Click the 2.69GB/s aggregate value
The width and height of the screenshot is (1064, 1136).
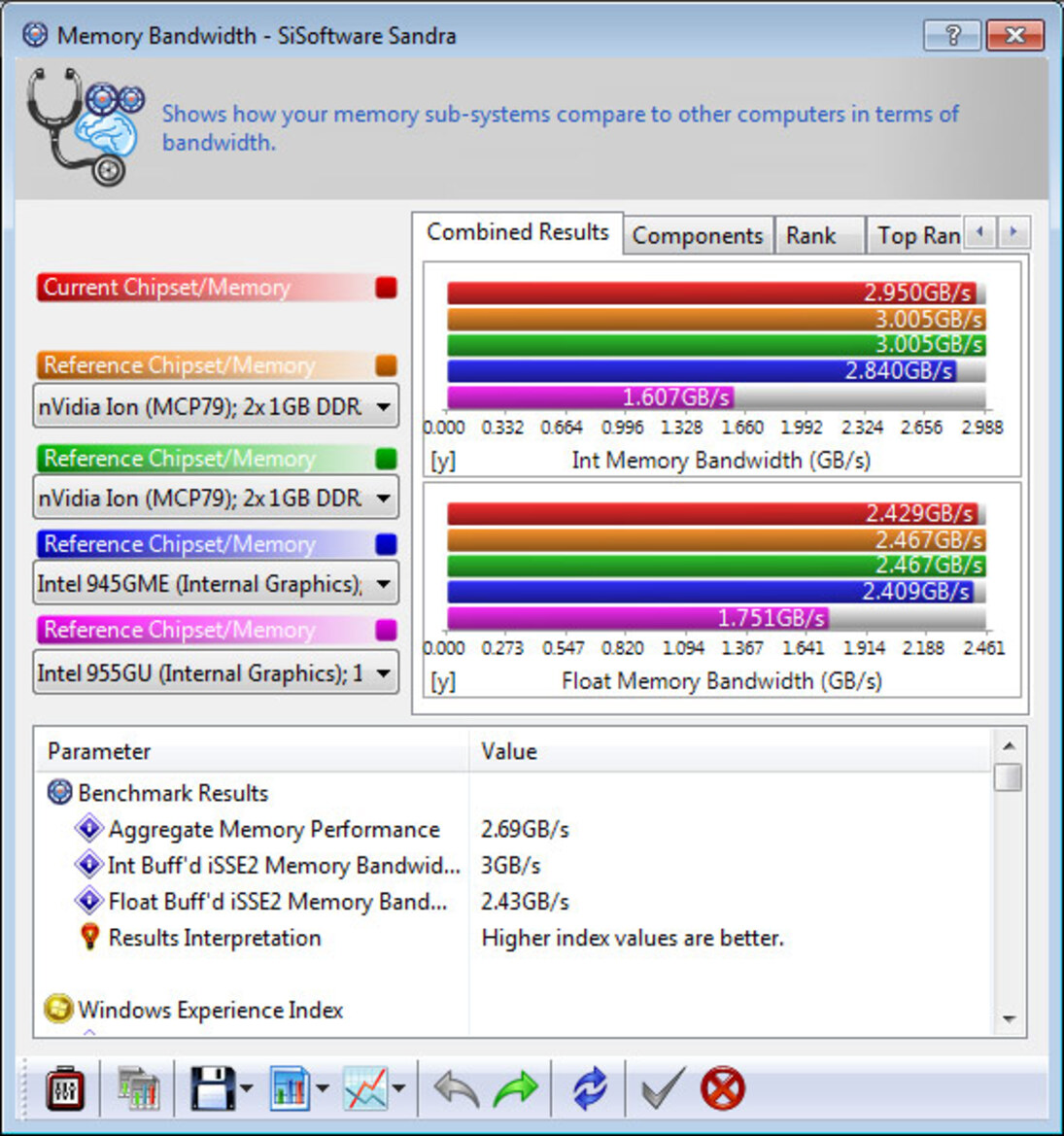525,829
